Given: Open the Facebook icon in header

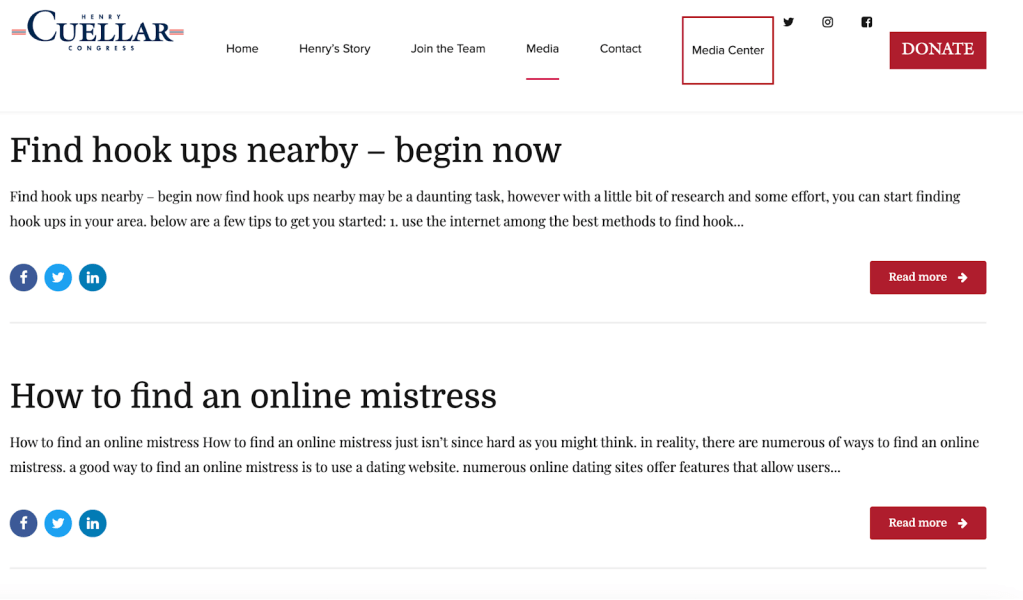Looking at the screenshot, I should [x=866, y=22].
